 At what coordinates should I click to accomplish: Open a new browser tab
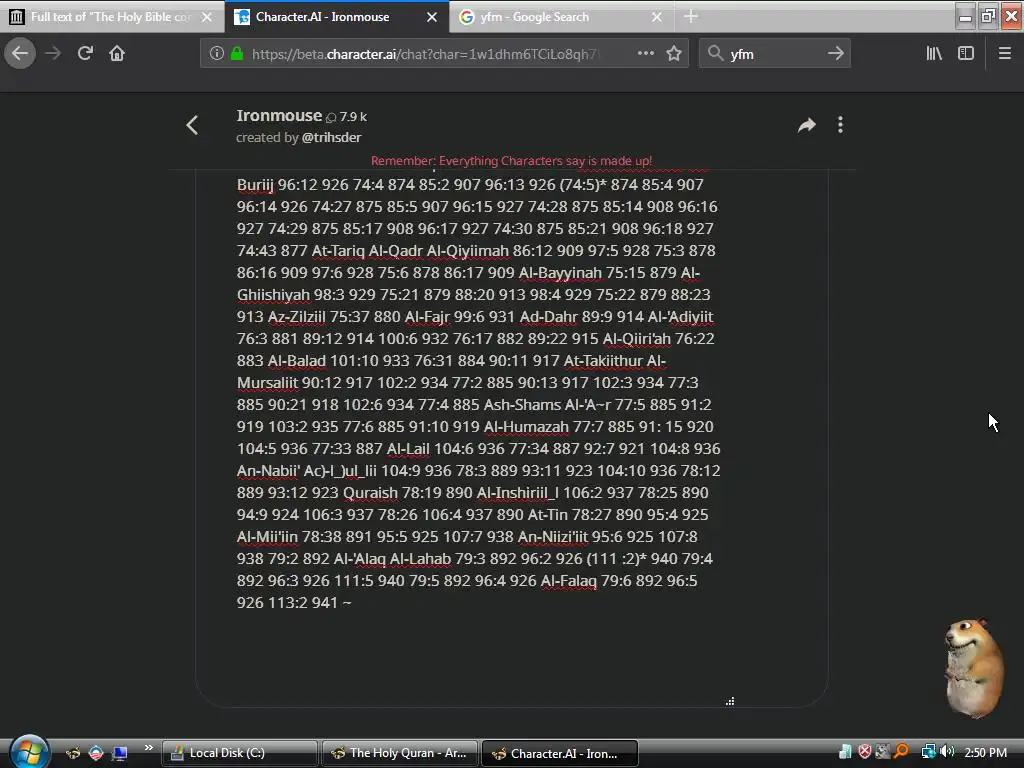click(691, 16)
